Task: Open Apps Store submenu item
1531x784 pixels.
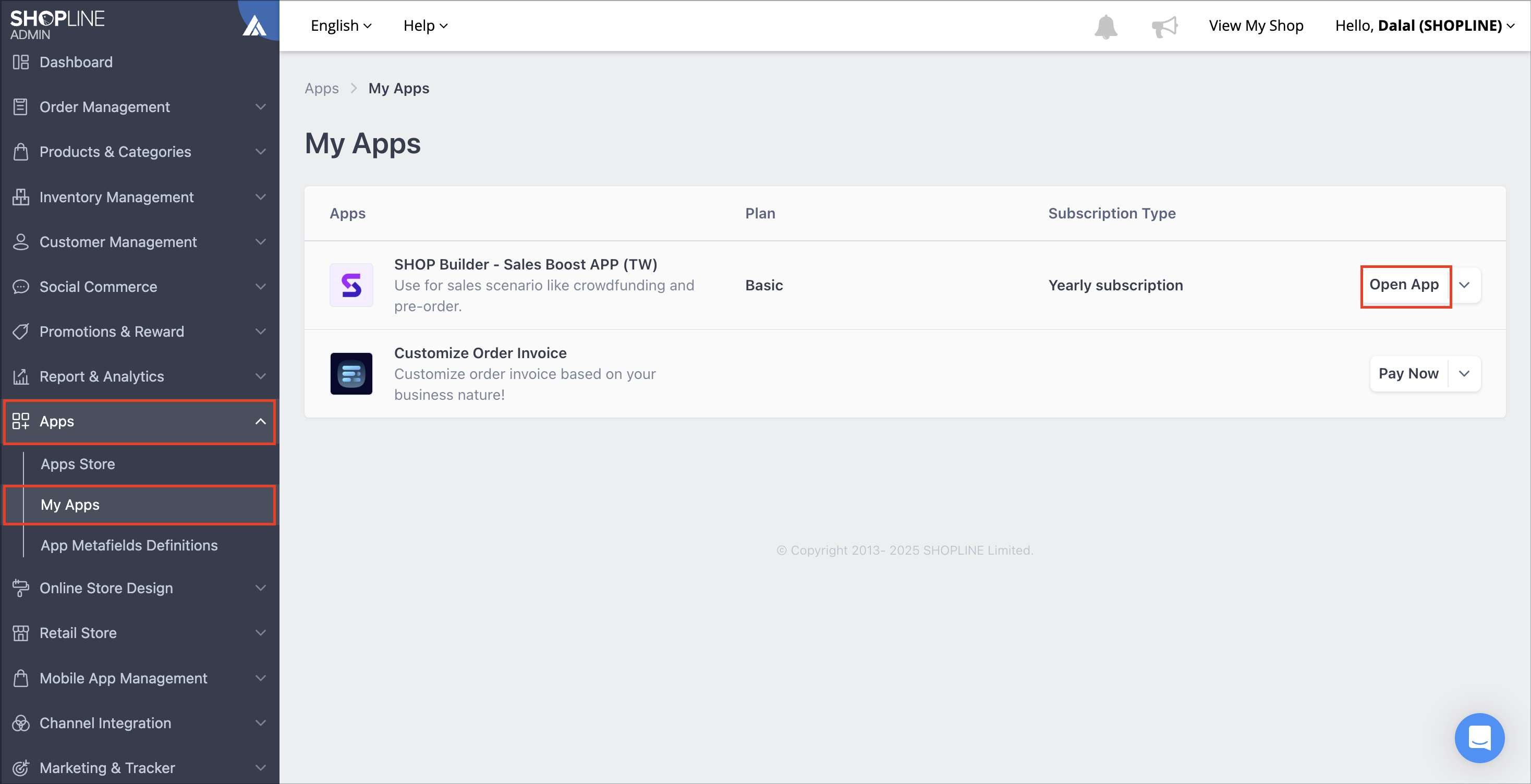Action: [78, 464]
